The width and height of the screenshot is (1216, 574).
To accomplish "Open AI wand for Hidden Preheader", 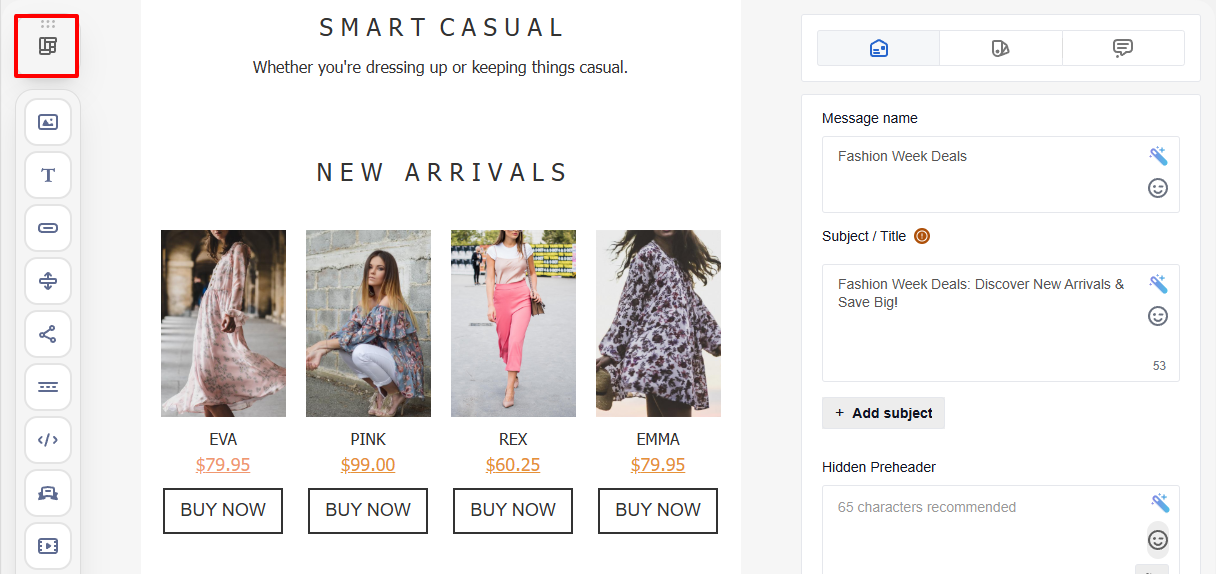I will pyautogui.click(x=1158, y=503).
